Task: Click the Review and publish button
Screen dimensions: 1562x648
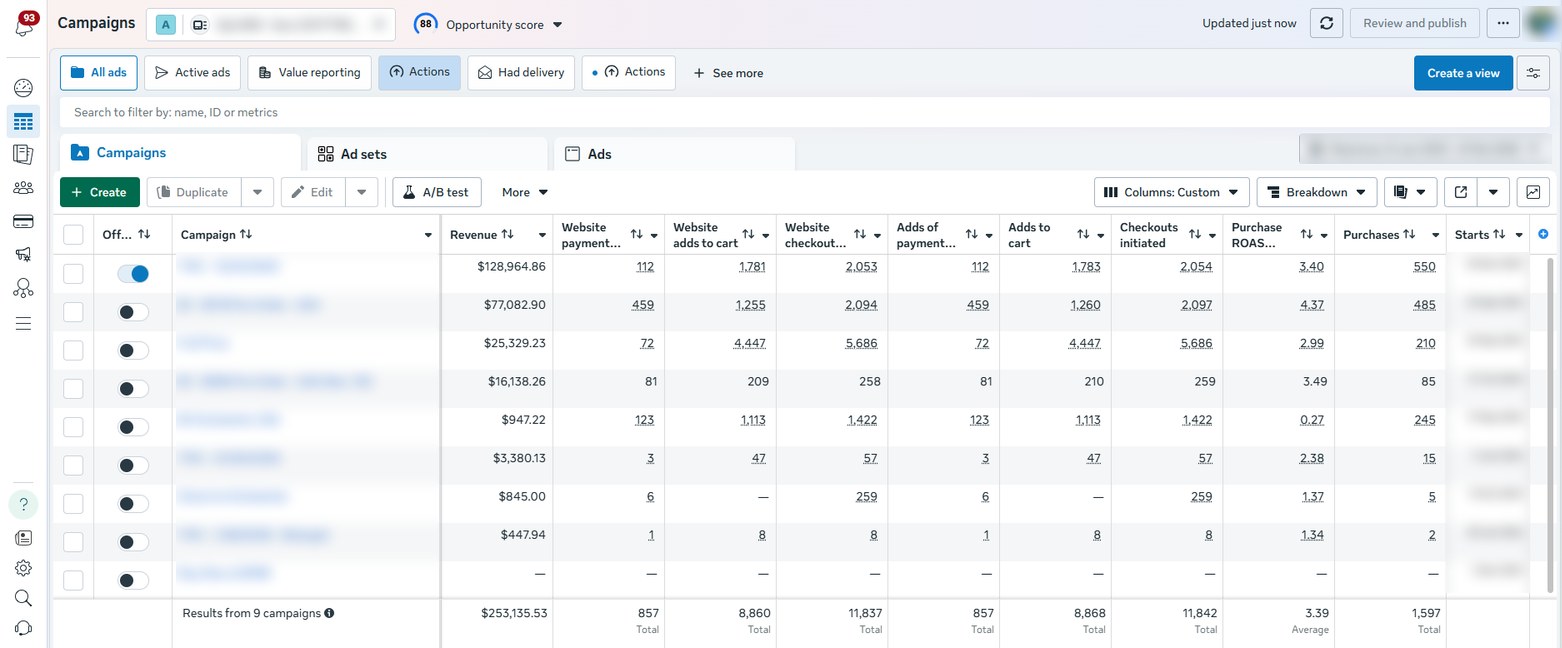Action: coord(1414,23)
